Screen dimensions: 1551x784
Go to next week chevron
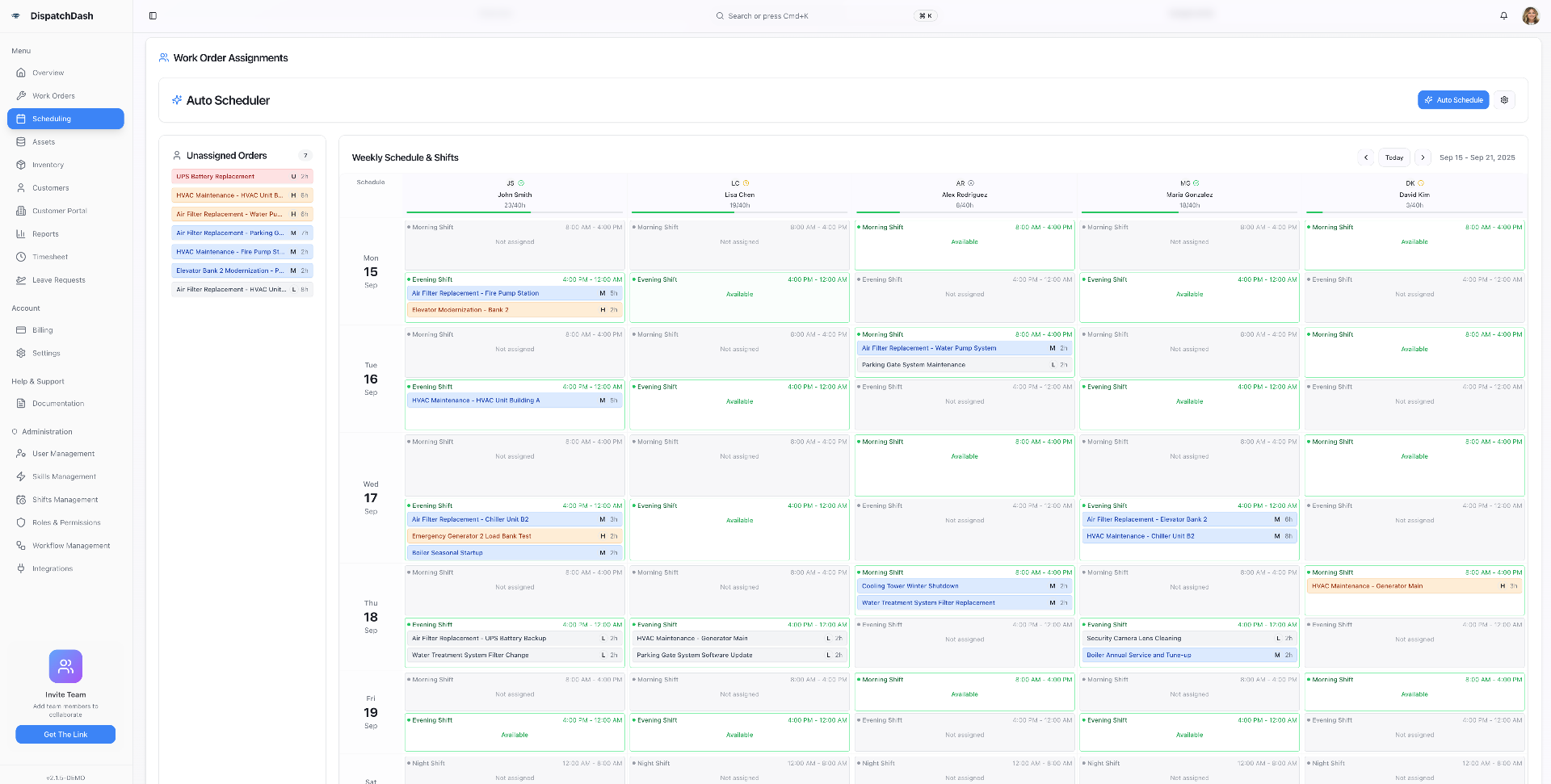point(1423,157)
